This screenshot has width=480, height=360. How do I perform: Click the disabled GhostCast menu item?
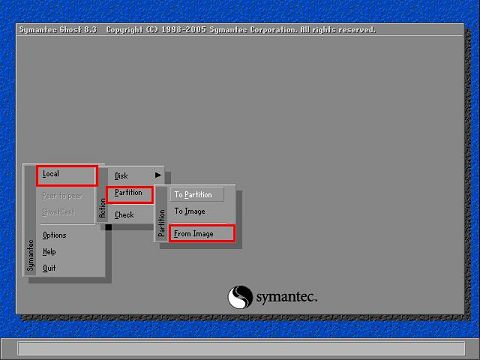coord(58,212)
